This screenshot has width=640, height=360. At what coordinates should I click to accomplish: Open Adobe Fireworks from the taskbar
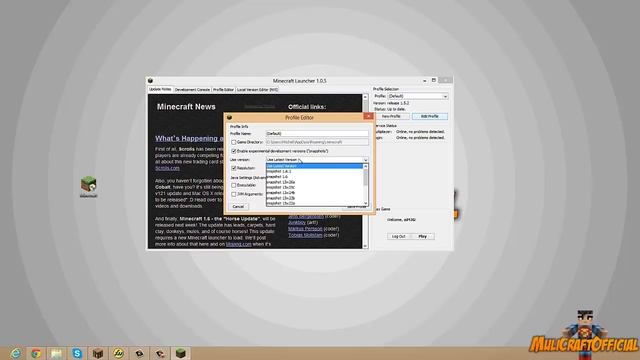(118, 353)
